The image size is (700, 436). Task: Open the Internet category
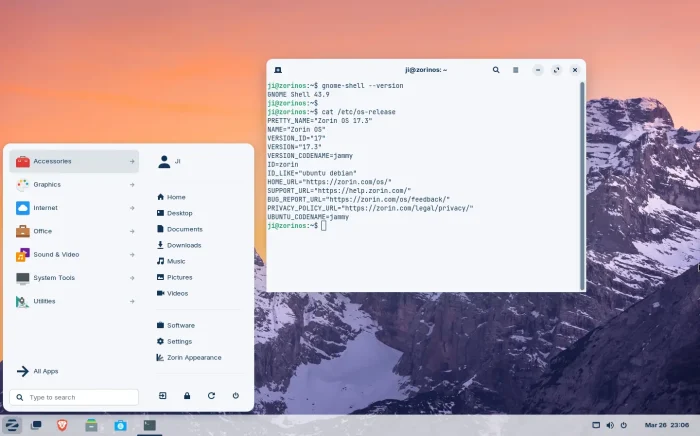pyautogui.click(x=74, y=208)
